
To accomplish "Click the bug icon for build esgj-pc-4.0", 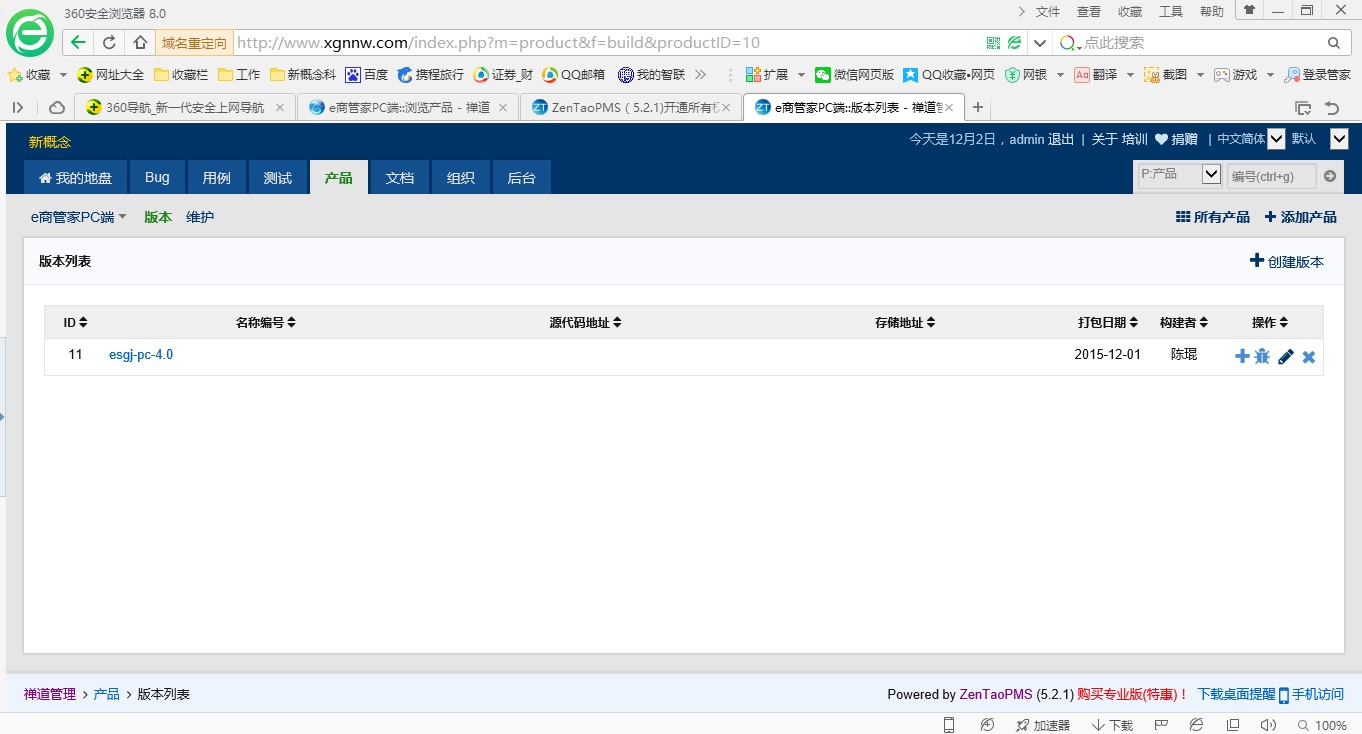I will [1262, 356].
